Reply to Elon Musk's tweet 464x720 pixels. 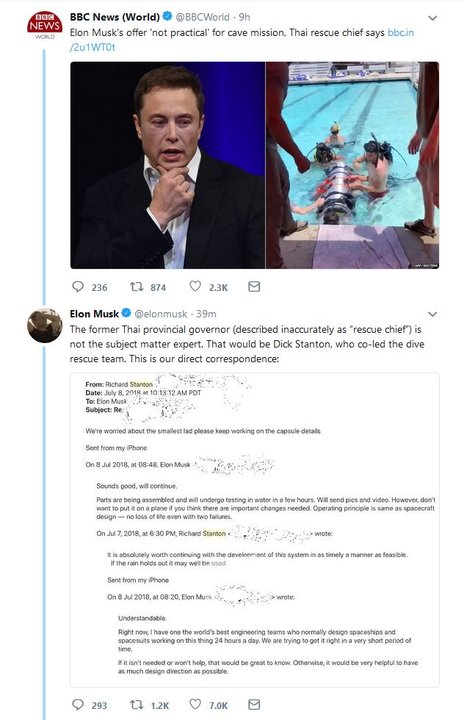click(78, 704)
